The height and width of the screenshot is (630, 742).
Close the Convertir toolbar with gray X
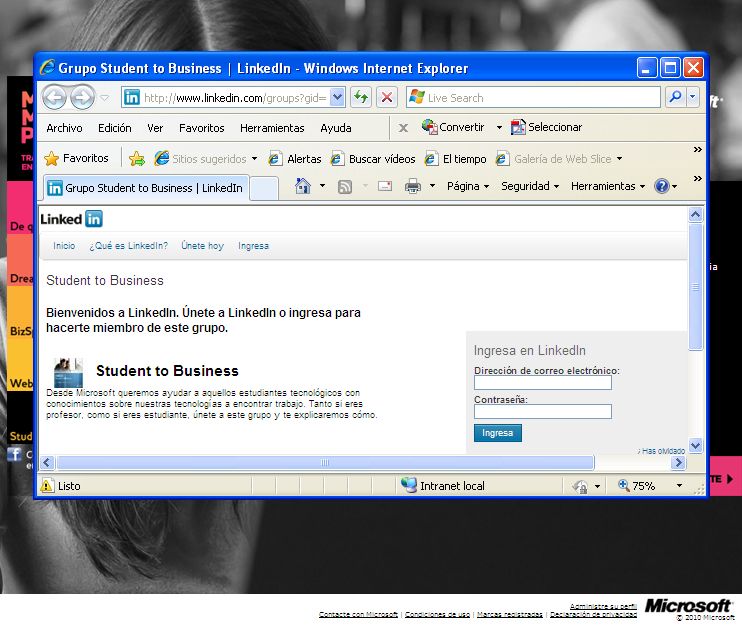(403, 128)
